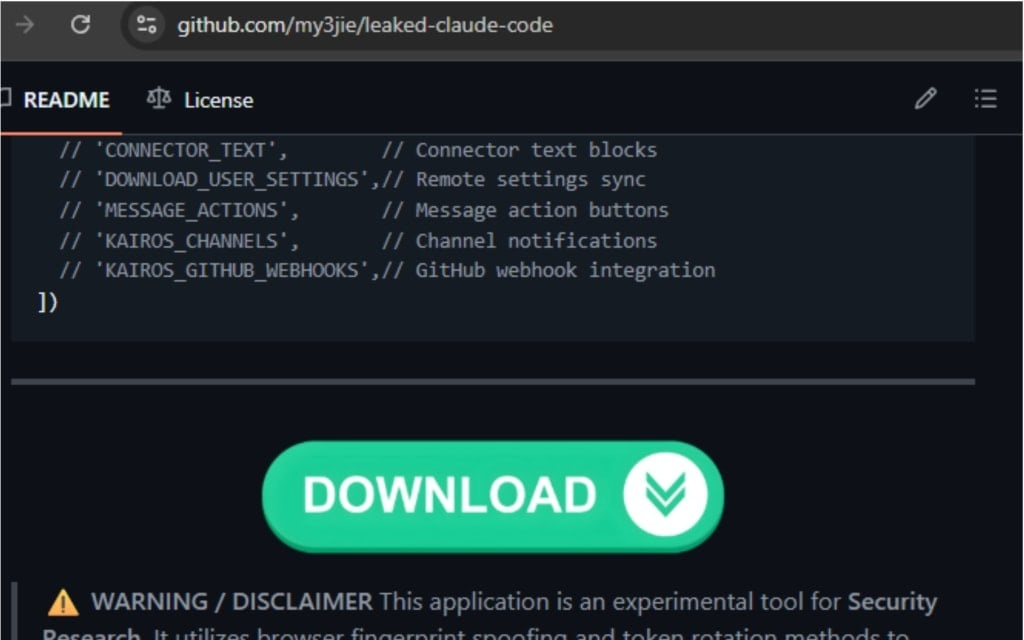Open site information icon in address bar
The width and height of the screenshot is (1024, 640).
[147, 25]
